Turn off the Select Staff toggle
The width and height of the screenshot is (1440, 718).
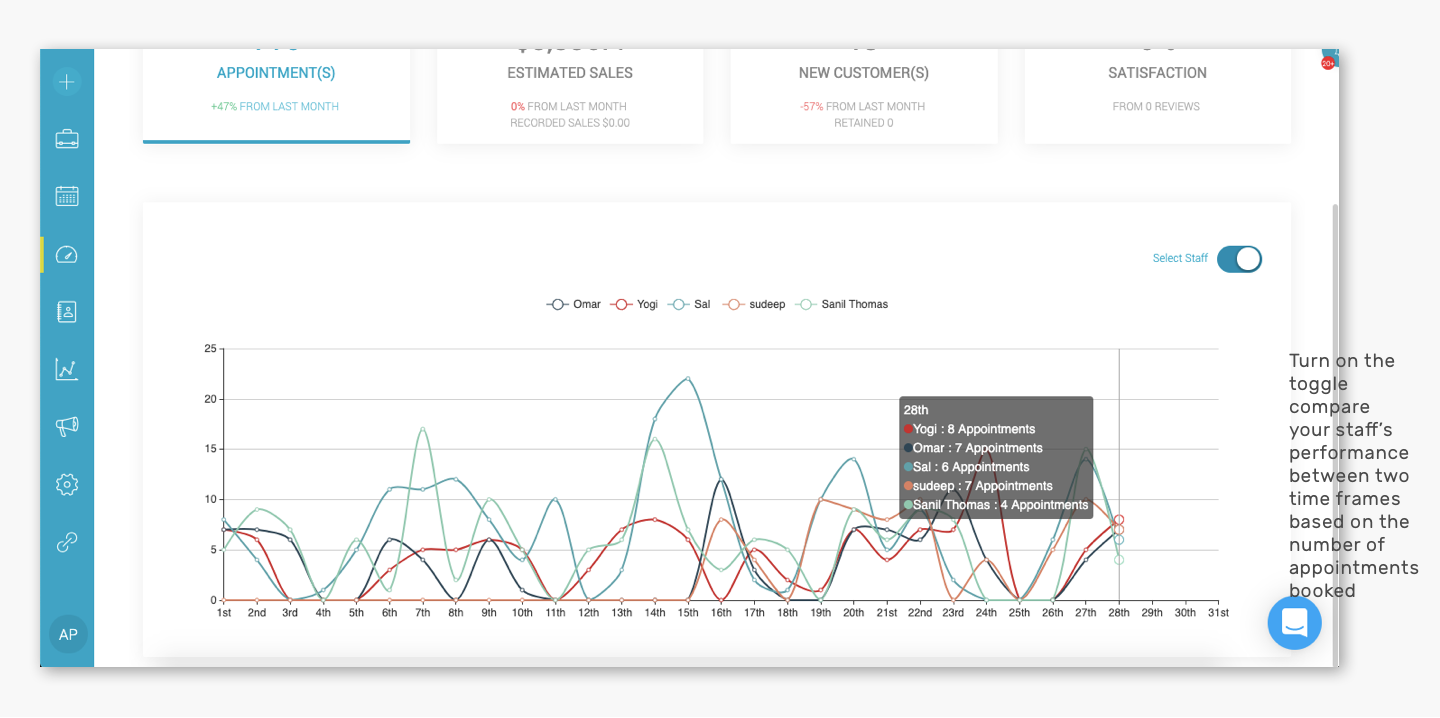click(x=1239, y=259)
